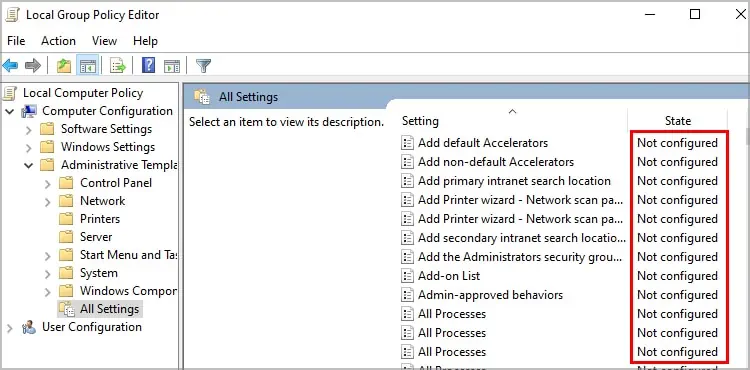Select the Admin-approved behaviors setting
This screenshot has height=370, width=750.
pyautogui.click(x=490, y=295)
